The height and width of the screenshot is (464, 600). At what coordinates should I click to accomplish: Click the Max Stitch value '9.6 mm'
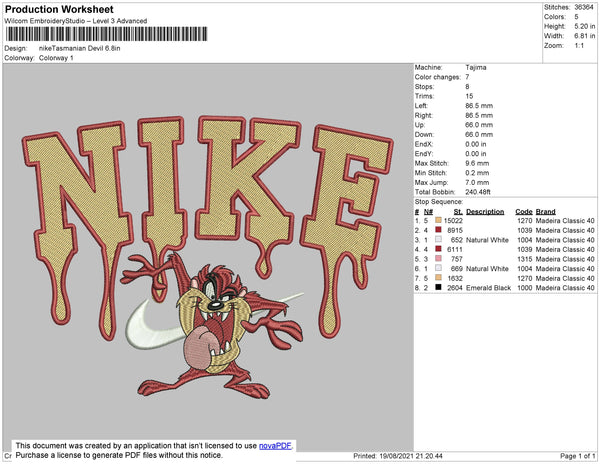point(477,163)
